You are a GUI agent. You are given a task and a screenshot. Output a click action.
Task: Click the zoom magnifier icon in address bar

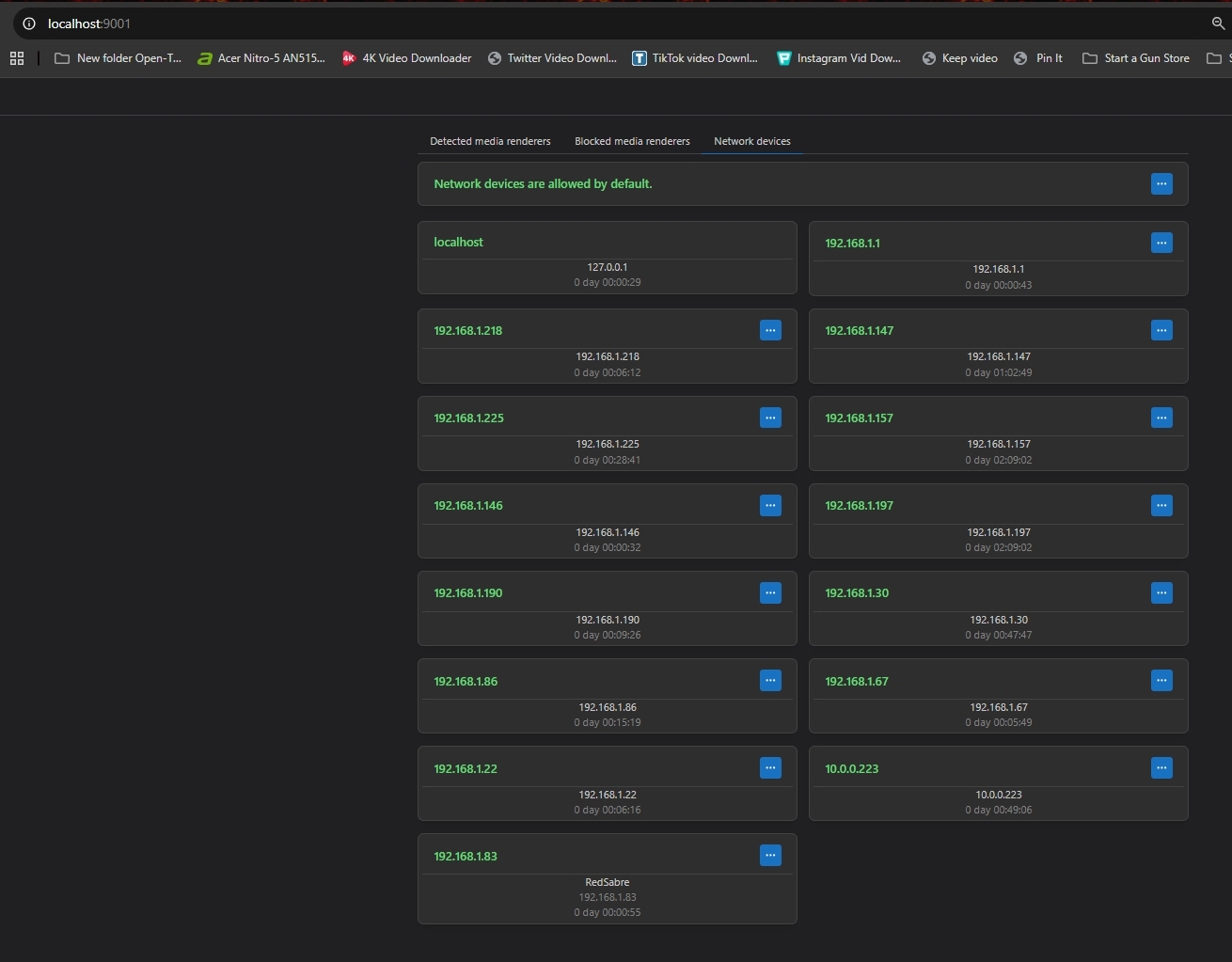[1218, 24]
